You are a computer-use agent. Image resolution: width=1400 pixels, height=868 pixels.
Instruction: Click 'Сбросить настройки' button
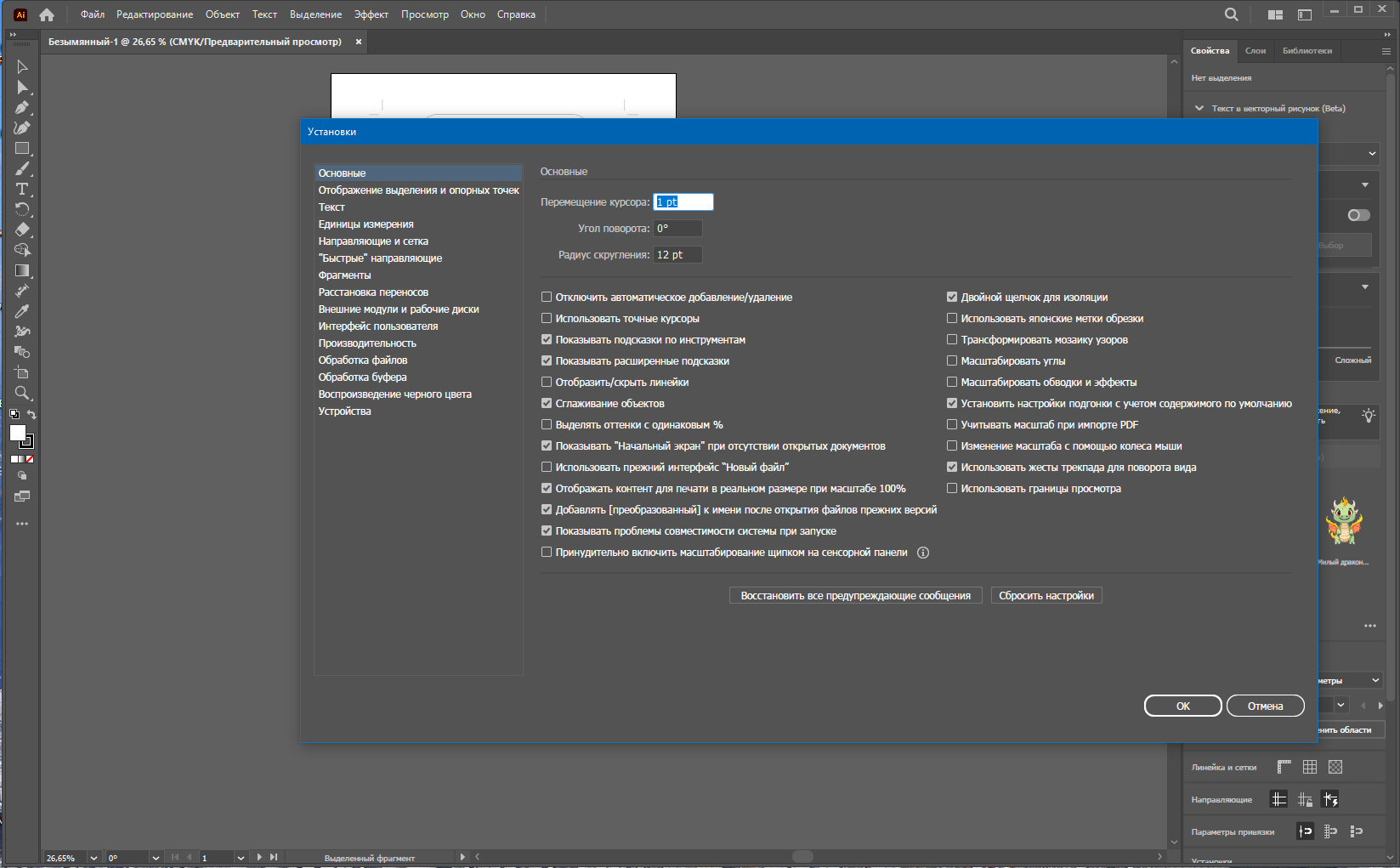[x=1046, y=595]
